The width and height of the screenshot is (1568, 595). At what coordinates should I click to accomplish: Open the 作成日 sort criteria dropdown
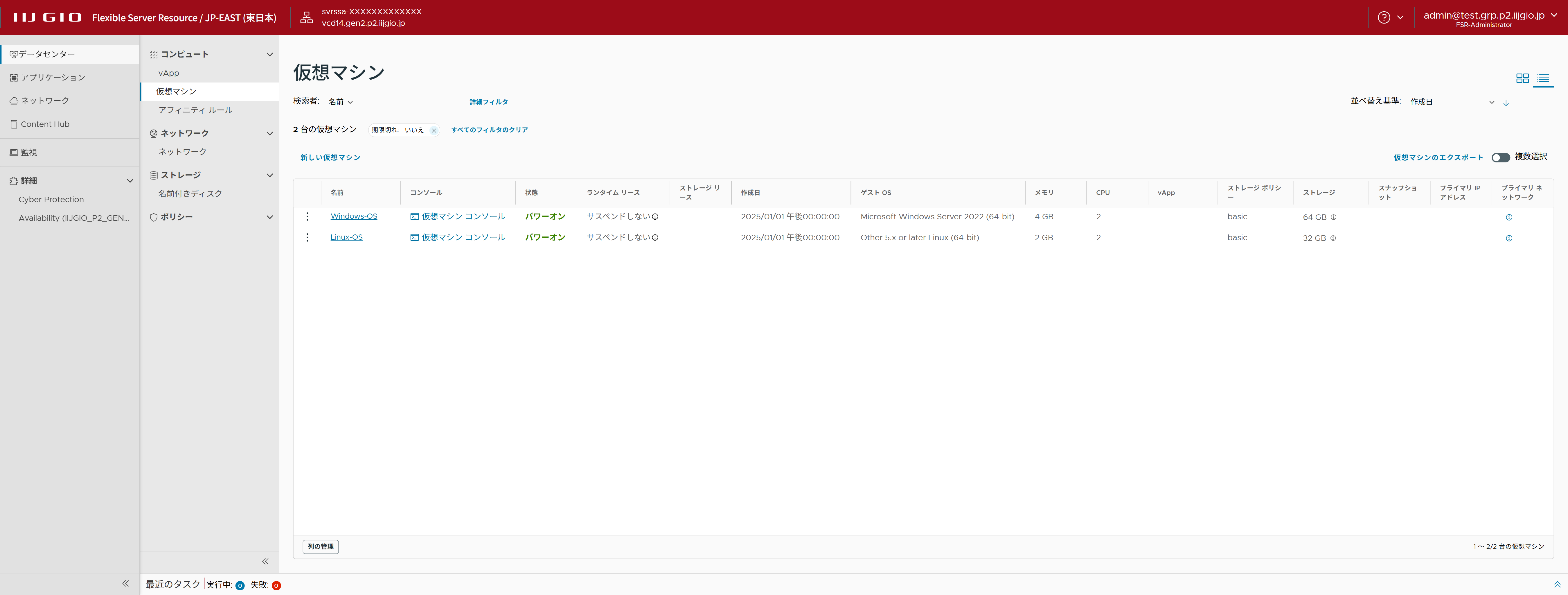[1452, 102]
